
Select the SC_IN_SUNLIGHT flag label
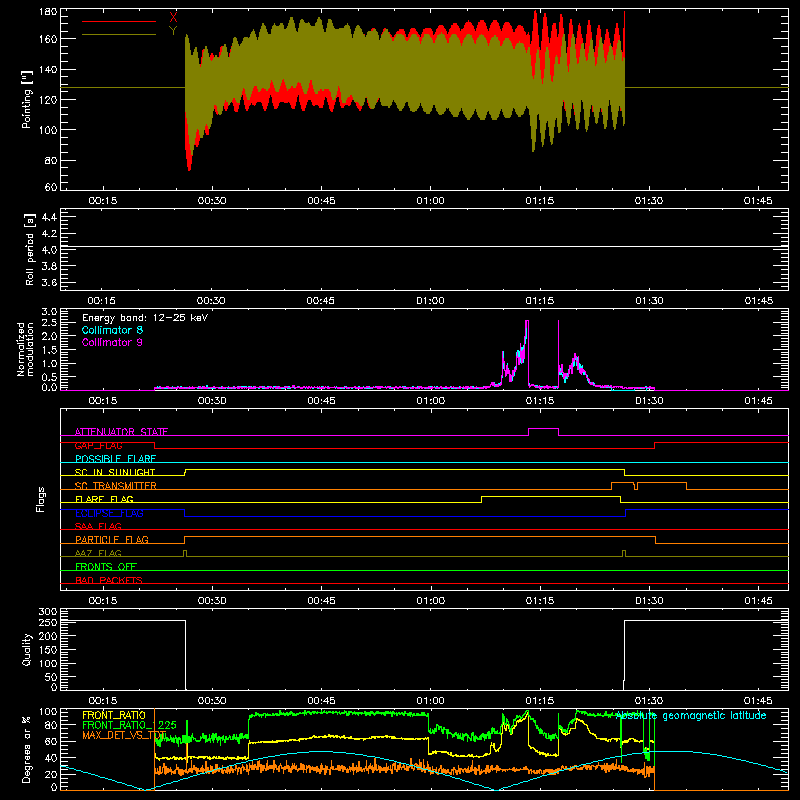115,472
